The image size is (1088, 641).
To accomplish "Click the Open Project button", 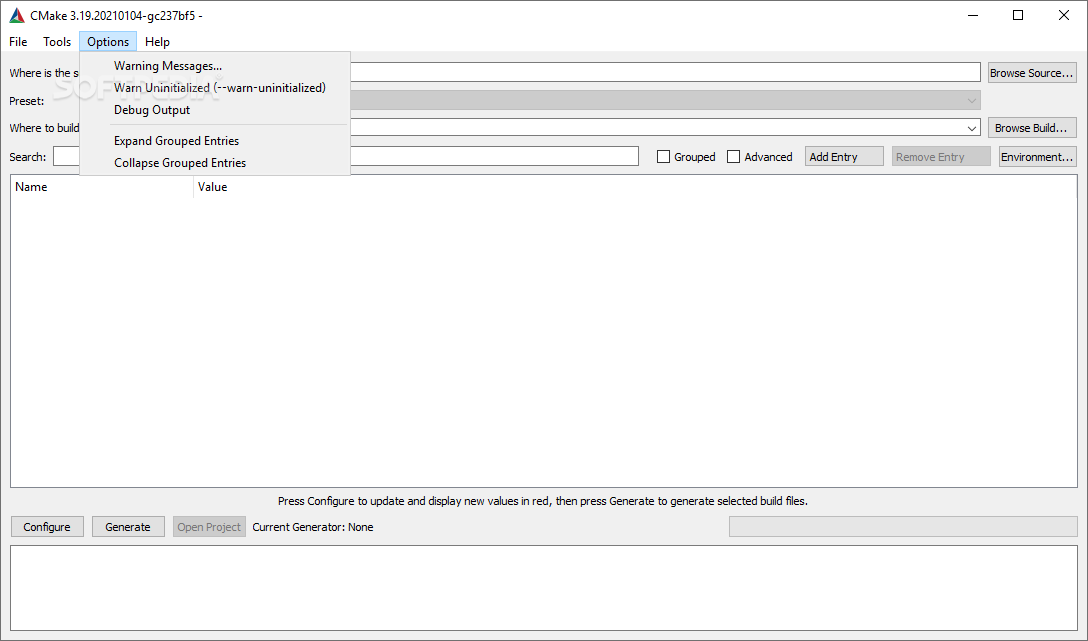I will [210, 527].
